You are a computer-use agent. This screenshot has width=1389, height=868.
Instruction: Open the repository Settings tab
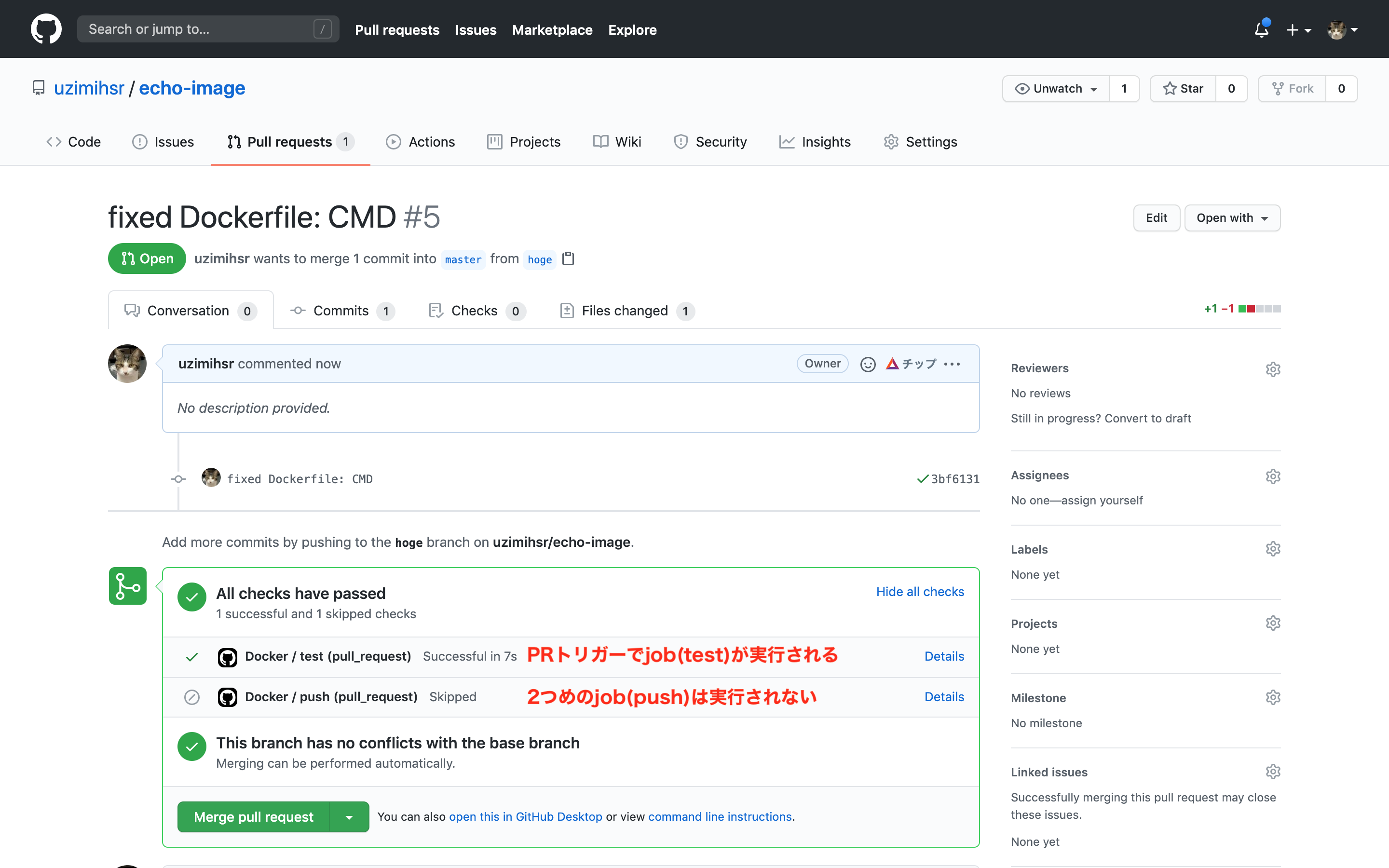921,142
